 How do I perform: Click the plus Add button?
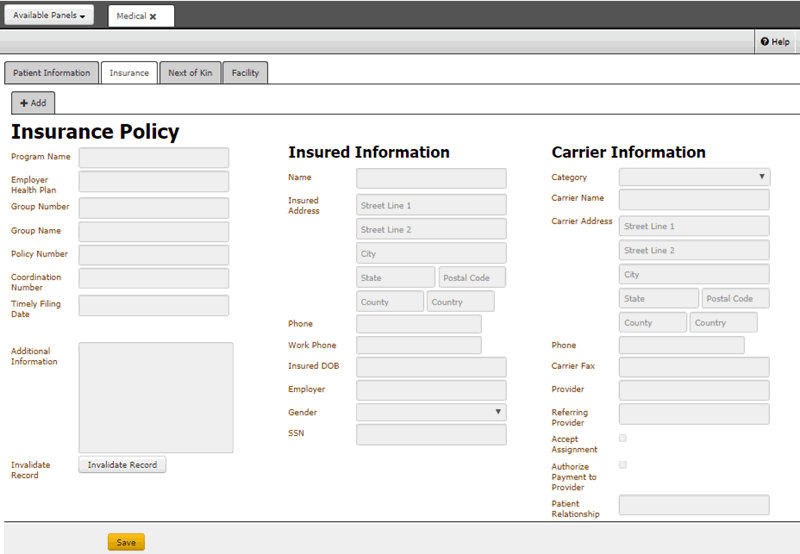[33, 103]
